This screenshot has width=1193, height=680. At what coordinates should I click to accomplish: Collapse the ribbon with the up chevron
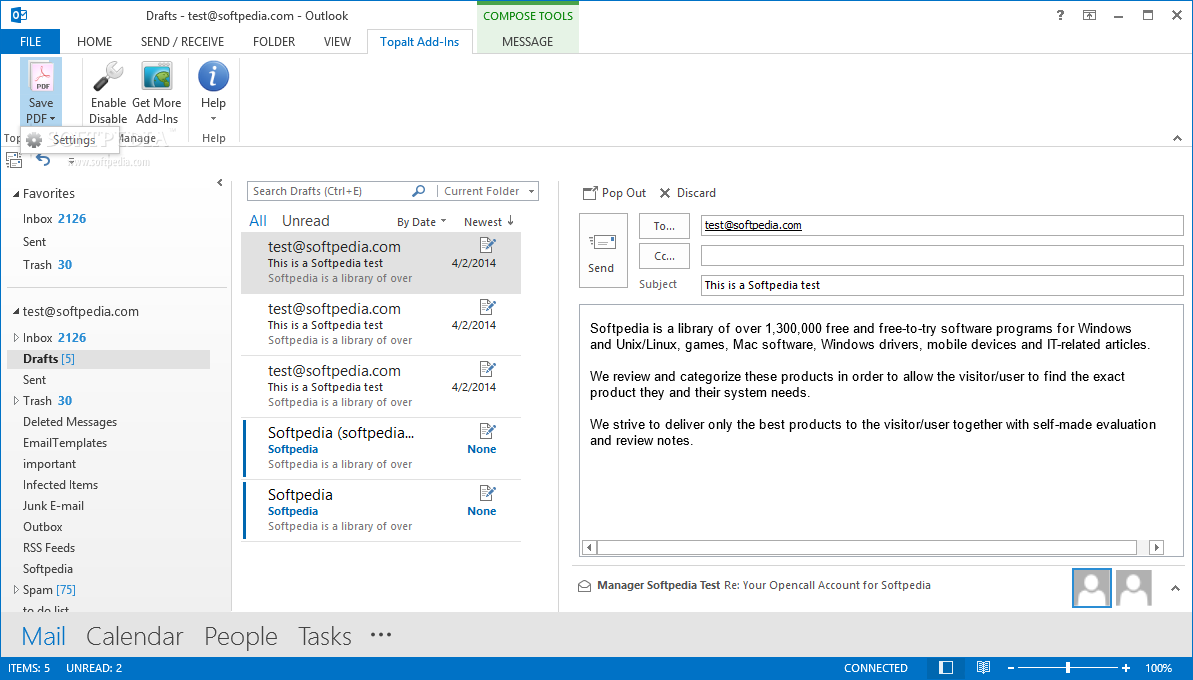tap(1177, 138)
